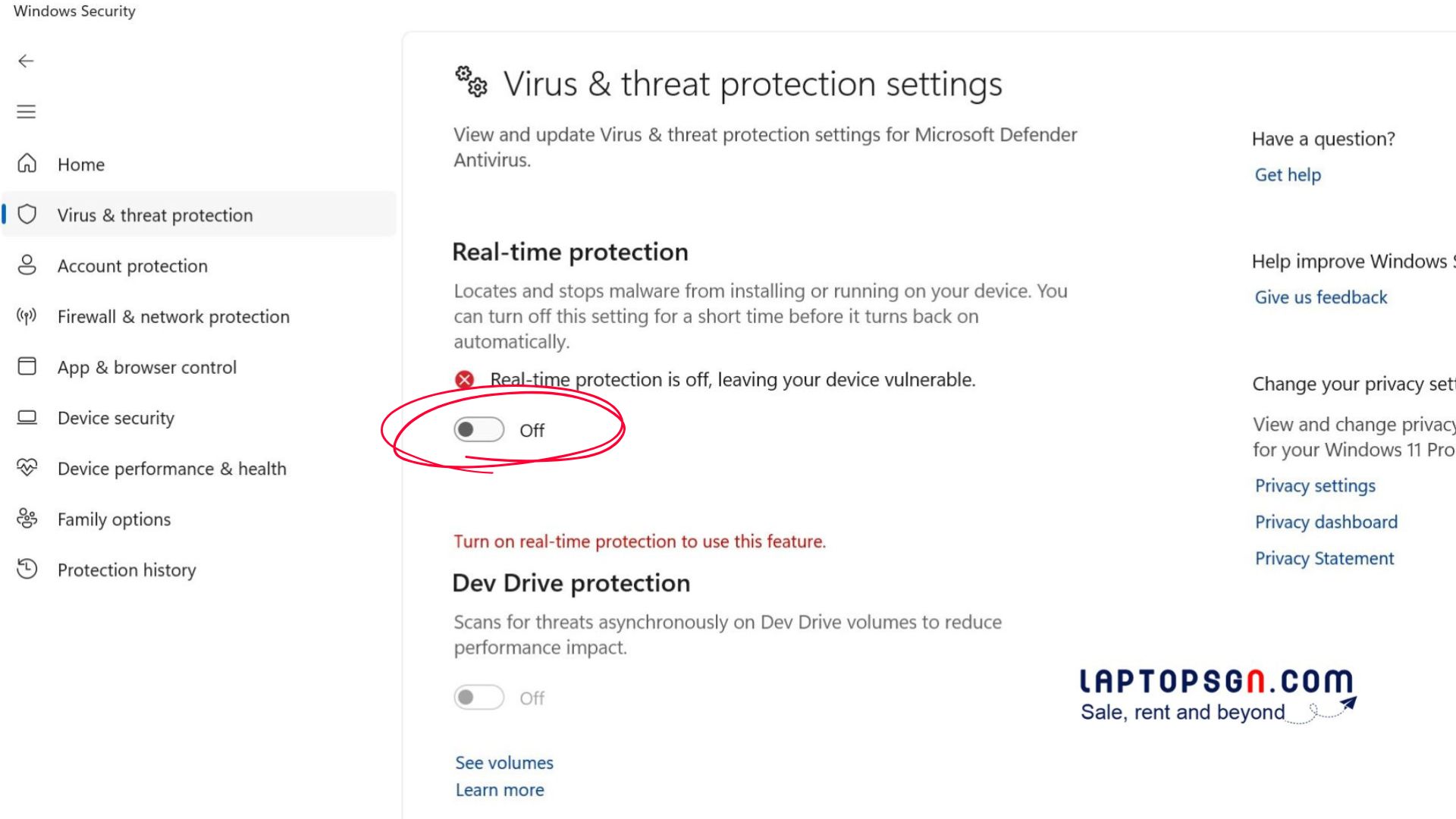Screen dimensions: 1456x819
Task: Click Learn more under Dev Drive protection
Action: pyautogui.click(x=500, y=790)
